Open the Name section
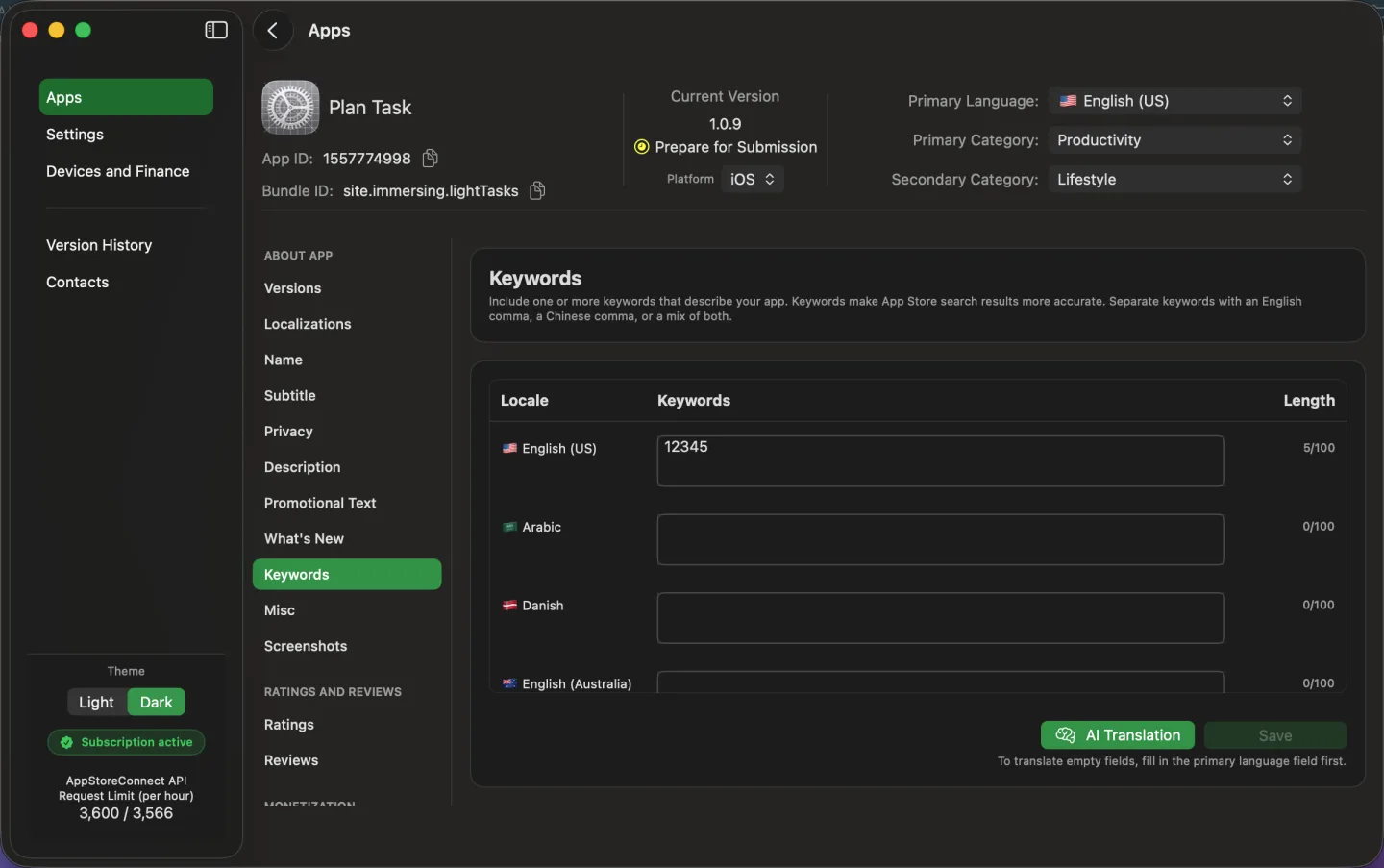The image size is (1384, 868). pyautogui.click(x=284, y=360)
